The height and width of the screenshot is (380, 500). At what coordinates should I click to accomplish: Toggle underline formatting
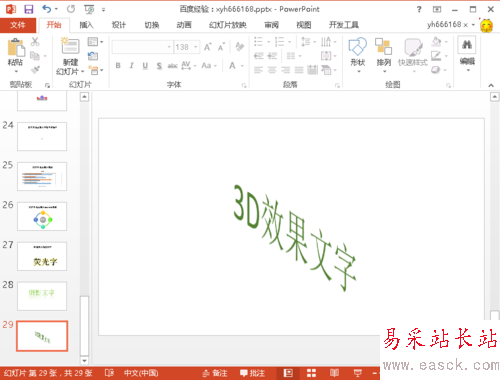point(145,66)
